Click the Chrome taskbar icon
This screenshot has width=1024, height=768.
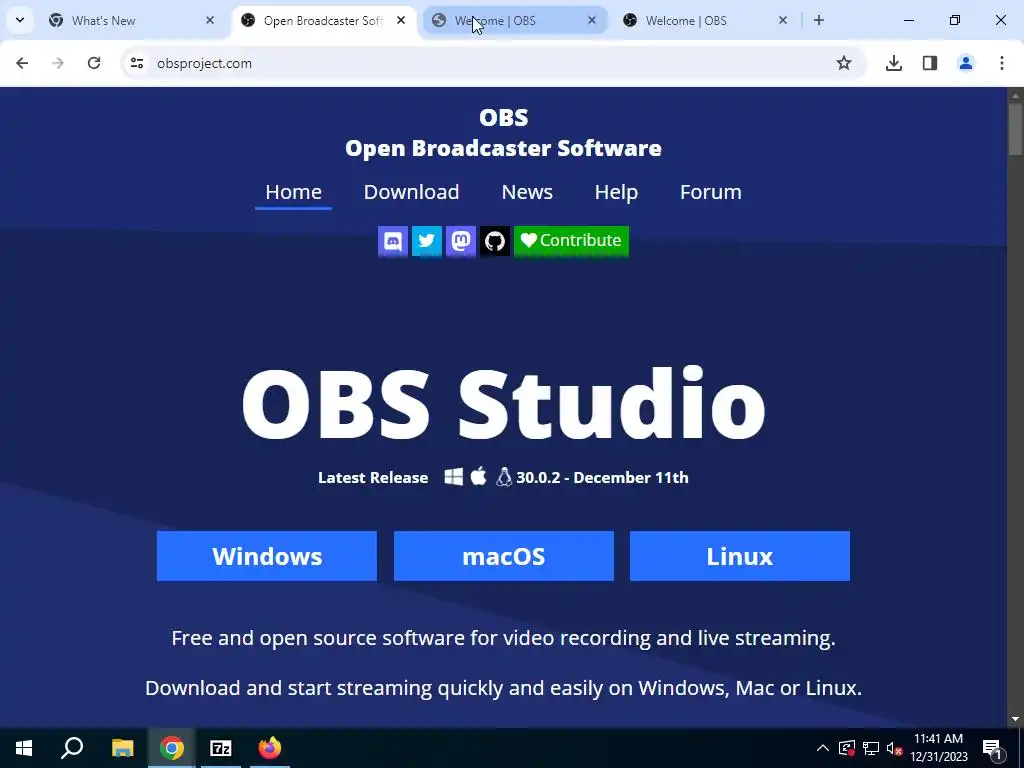pos(172,748)
